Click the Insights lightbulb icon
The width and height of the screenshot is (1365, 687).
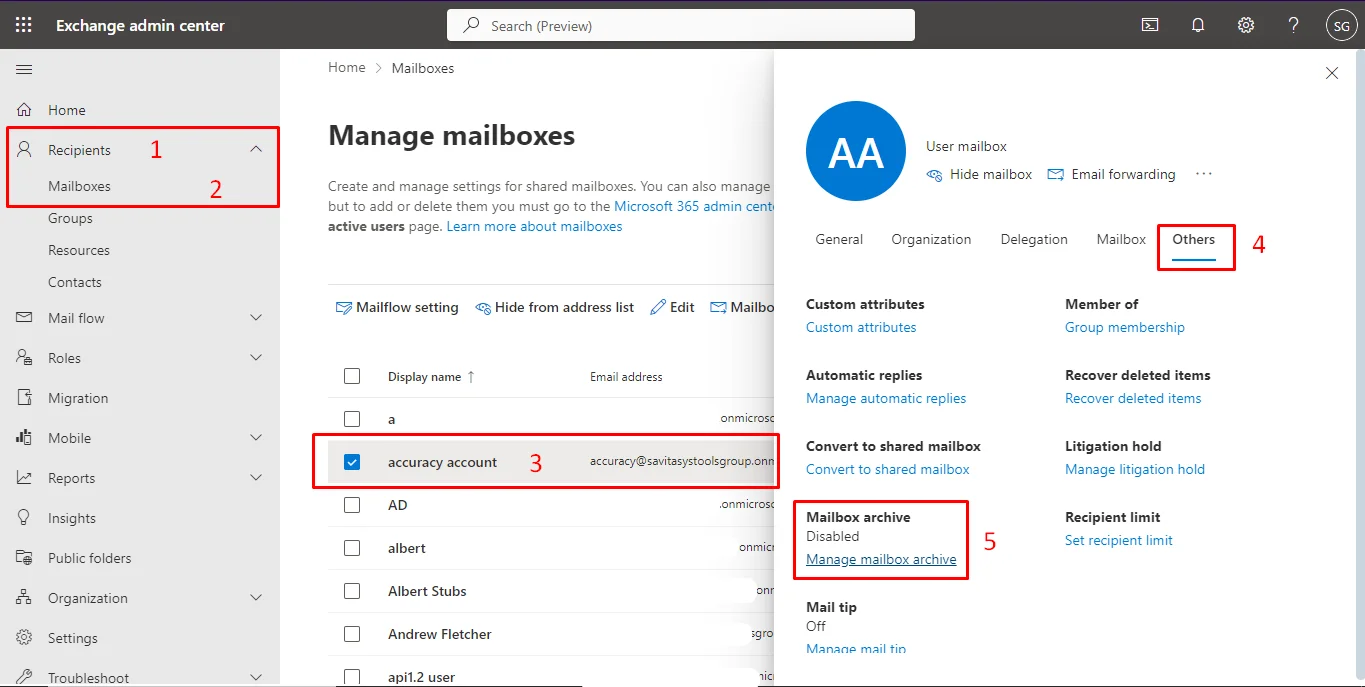tap(25, 518)
